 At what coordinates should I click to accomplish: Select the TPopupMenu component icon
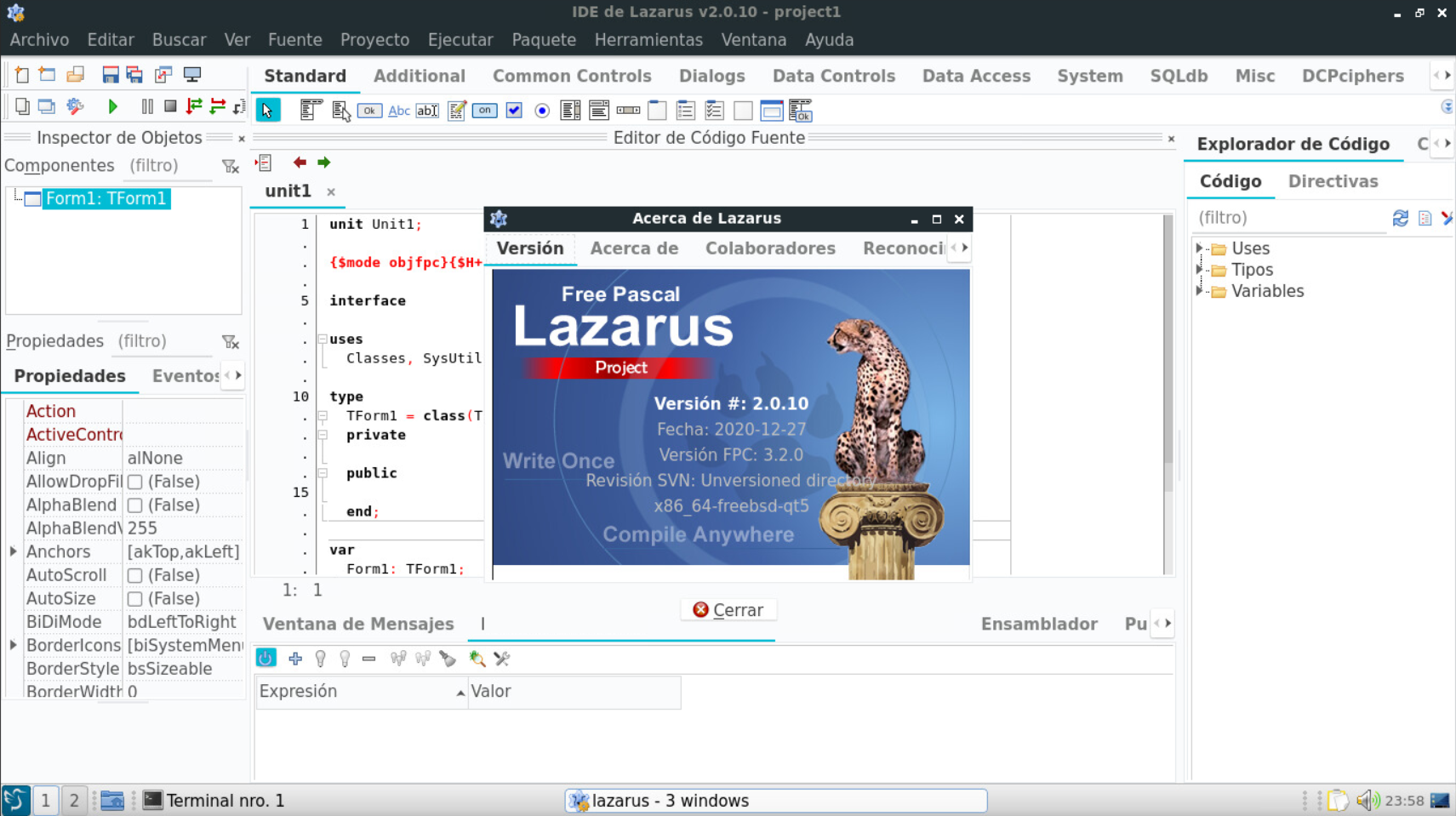[341, 110]
